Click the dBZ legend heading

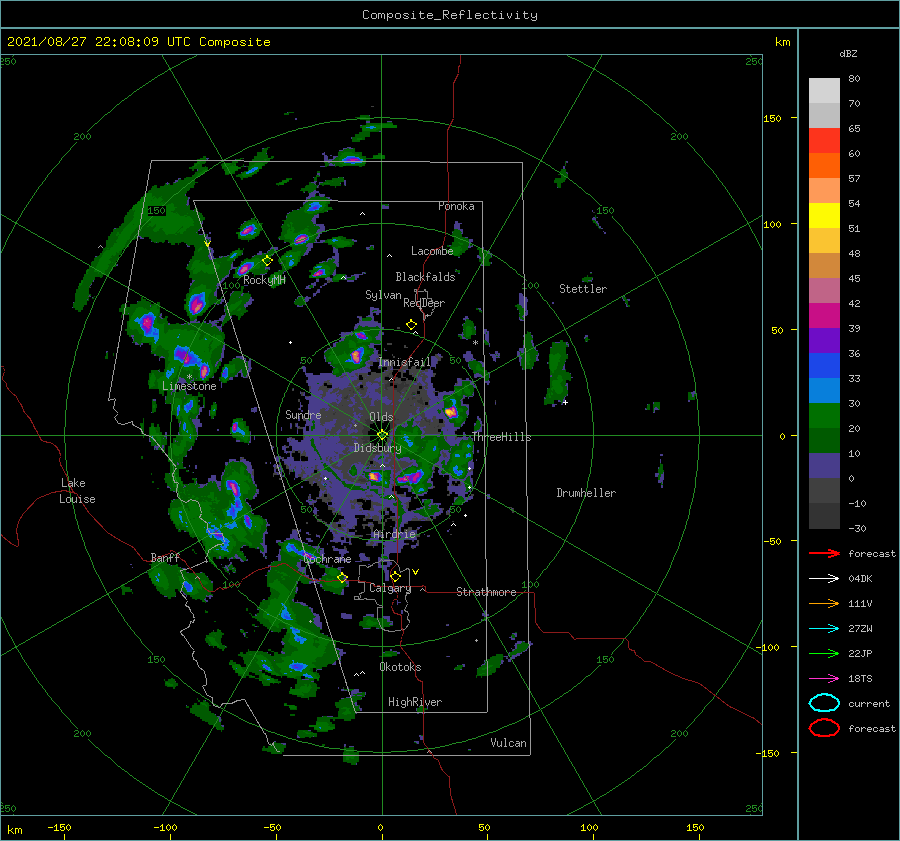pyautogui.click(x=848, y=53)
